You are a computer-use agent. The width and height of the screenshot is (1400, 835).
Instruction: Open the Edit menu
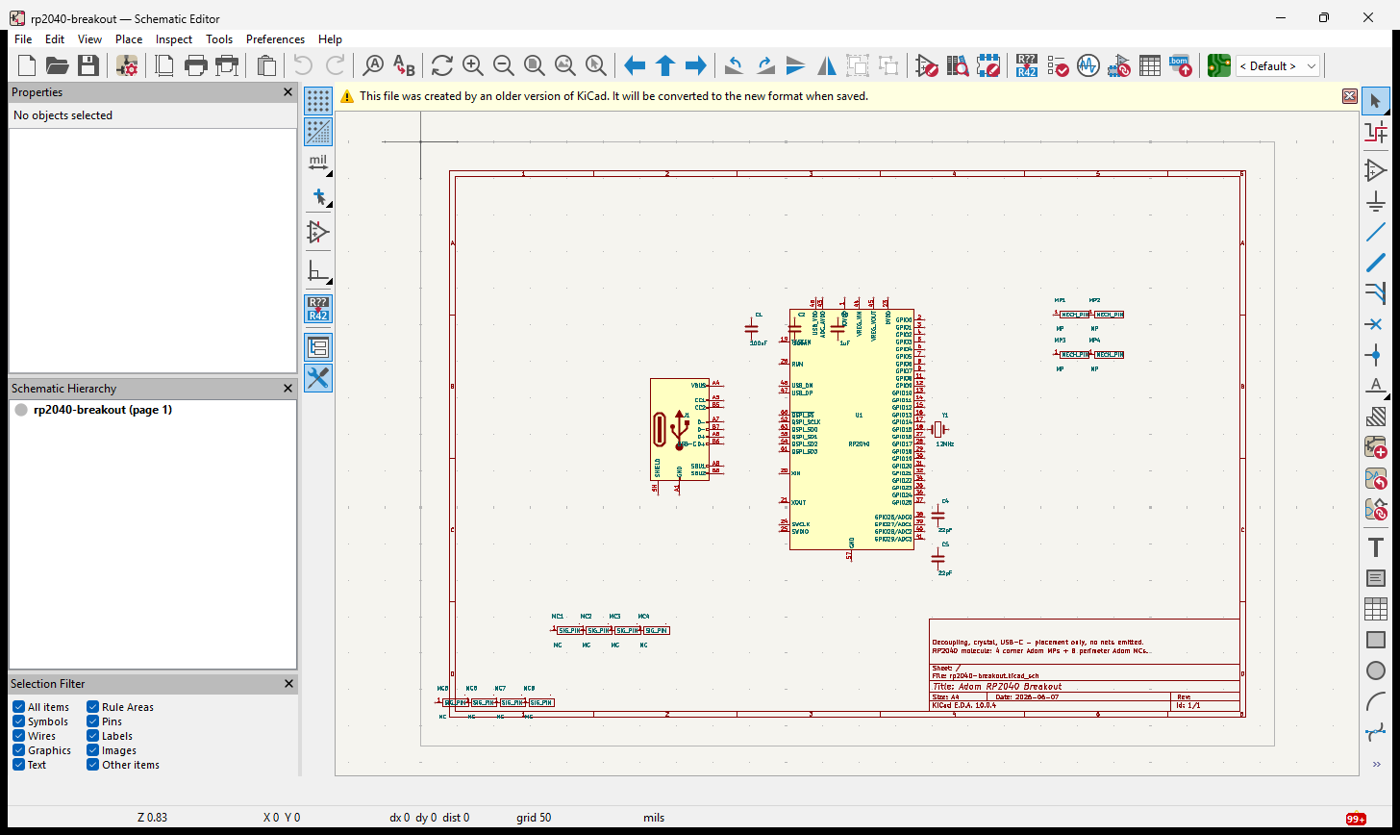pyautogui.click(x=55, y=39)
